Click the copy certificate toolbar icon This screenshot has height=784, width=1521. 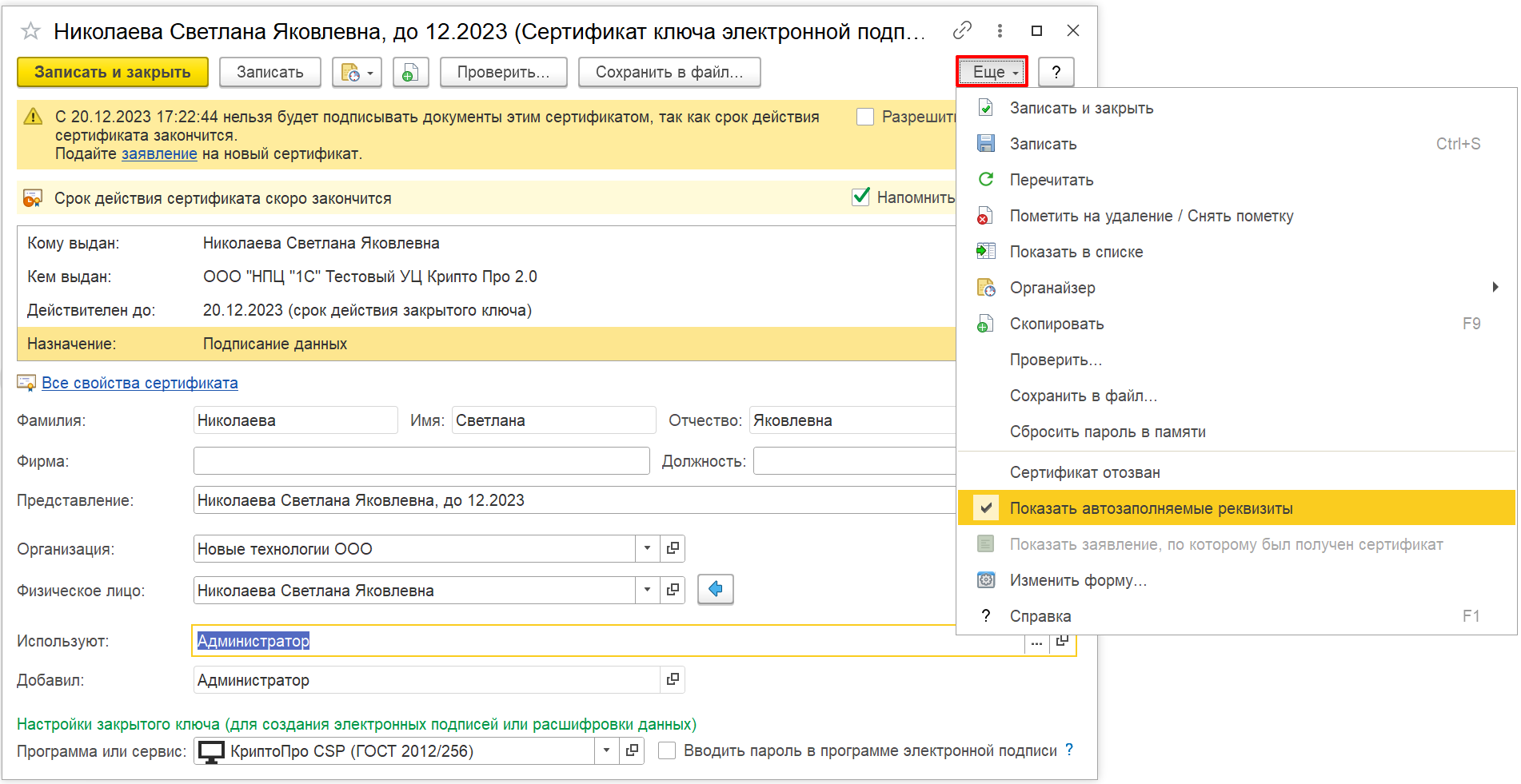click(x=410, y=73)
